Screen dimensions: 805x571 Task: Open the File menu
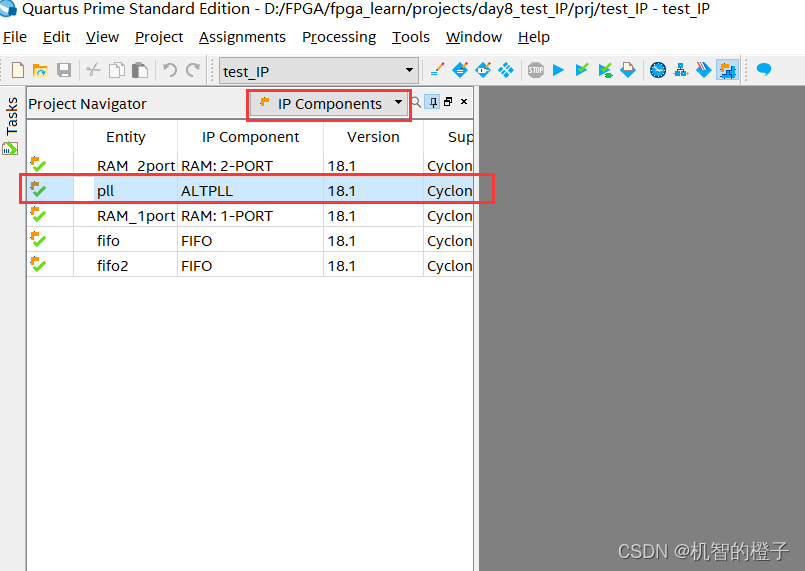[14, 37]
